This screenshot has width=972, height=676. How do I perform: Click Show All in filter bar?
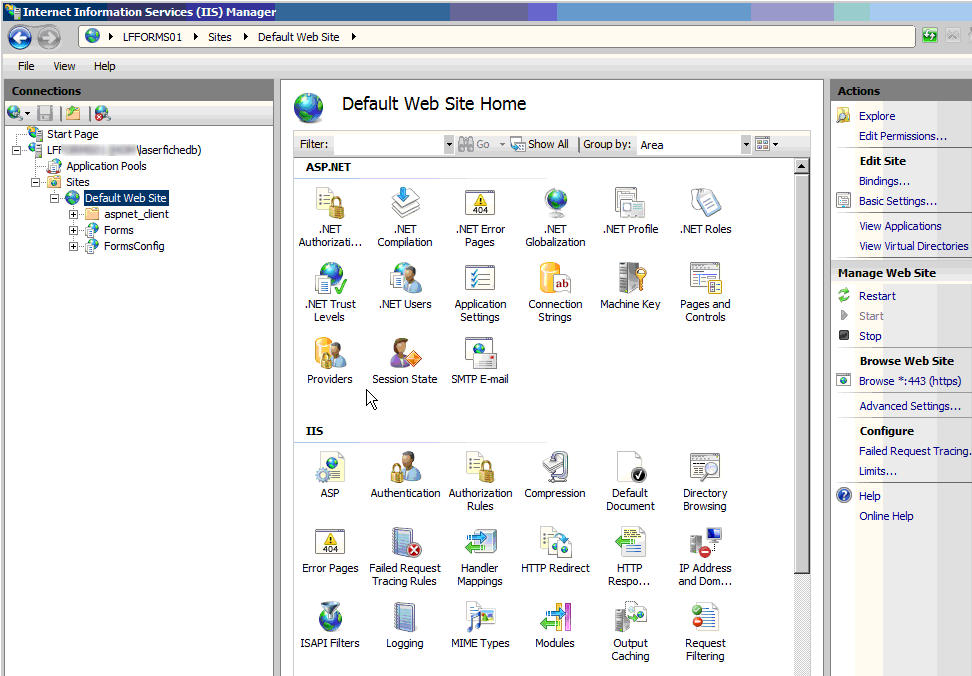click(539, 144)
